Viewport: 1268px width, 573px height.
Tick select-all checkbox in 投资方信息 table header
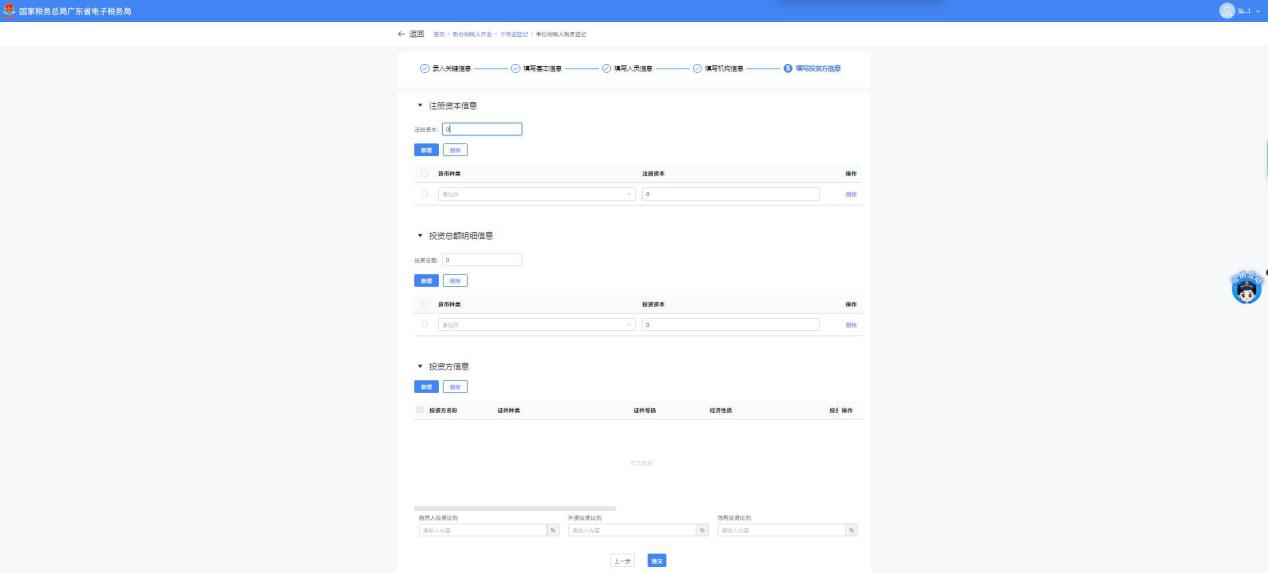420,411
